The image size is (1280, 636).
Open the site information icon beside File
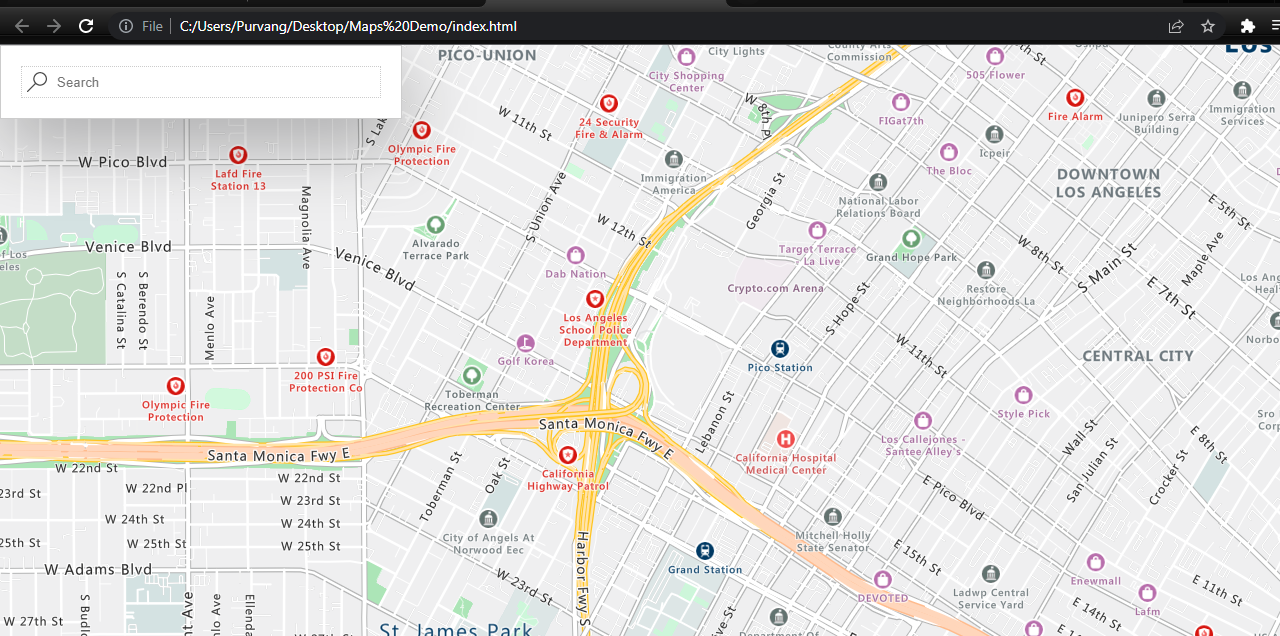point(126,26)
